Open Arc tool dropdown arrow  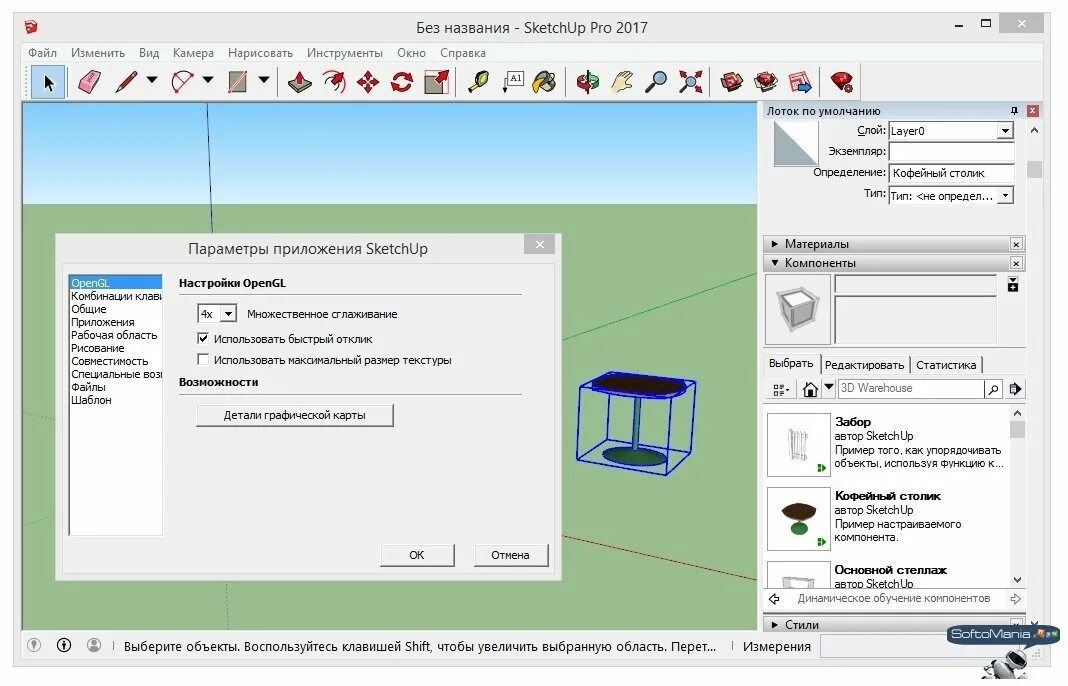[208, 80]
